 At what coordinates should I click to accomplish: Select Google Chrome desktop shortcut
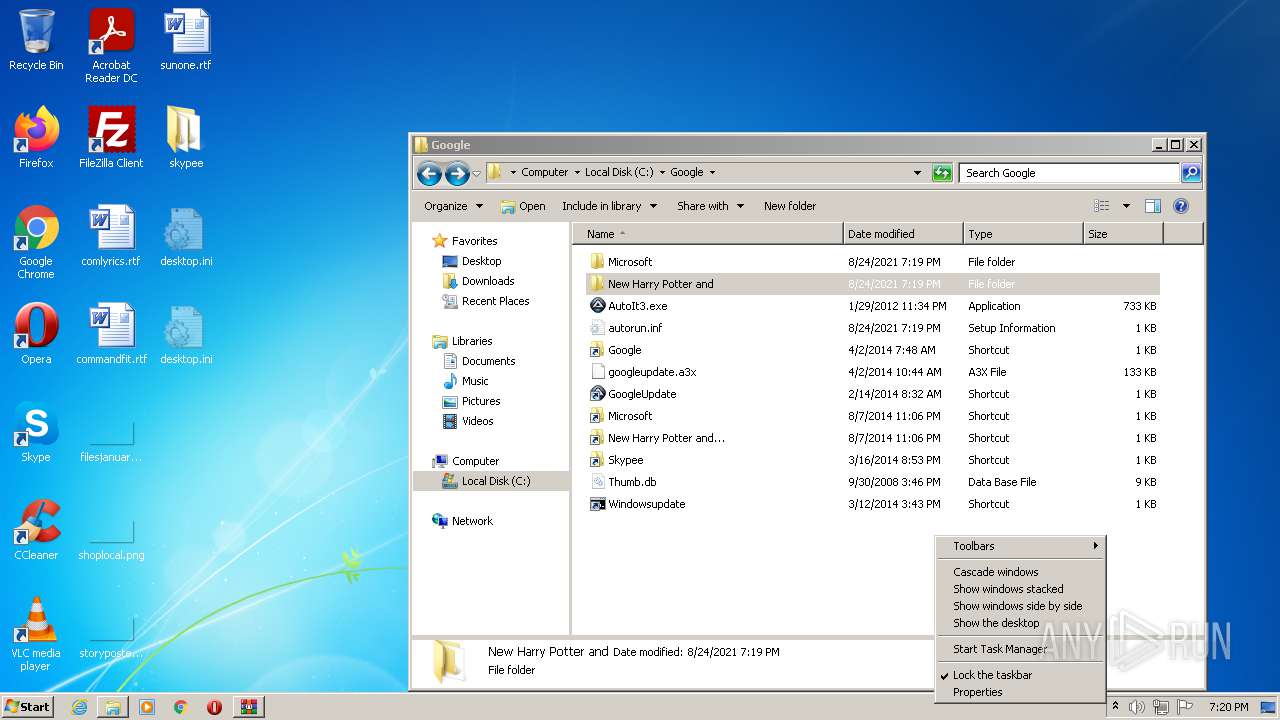[x=36, y=242]
